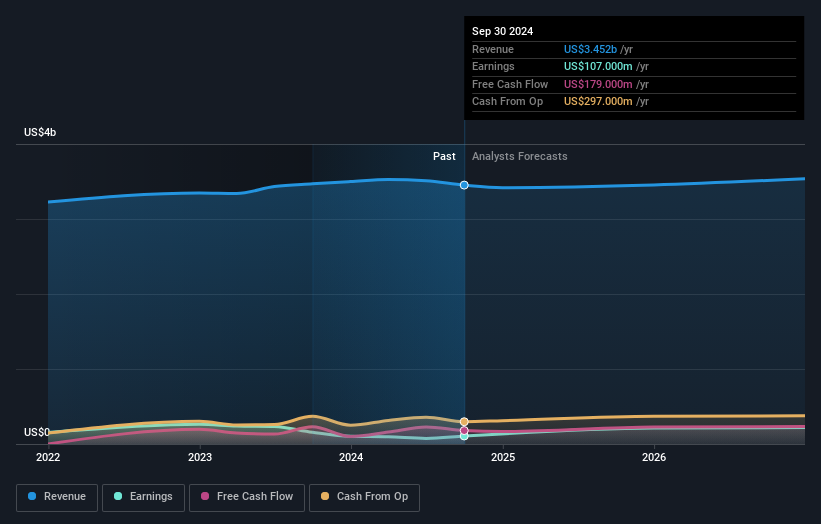Click the 2023 x-axis label

click(199, 457)
